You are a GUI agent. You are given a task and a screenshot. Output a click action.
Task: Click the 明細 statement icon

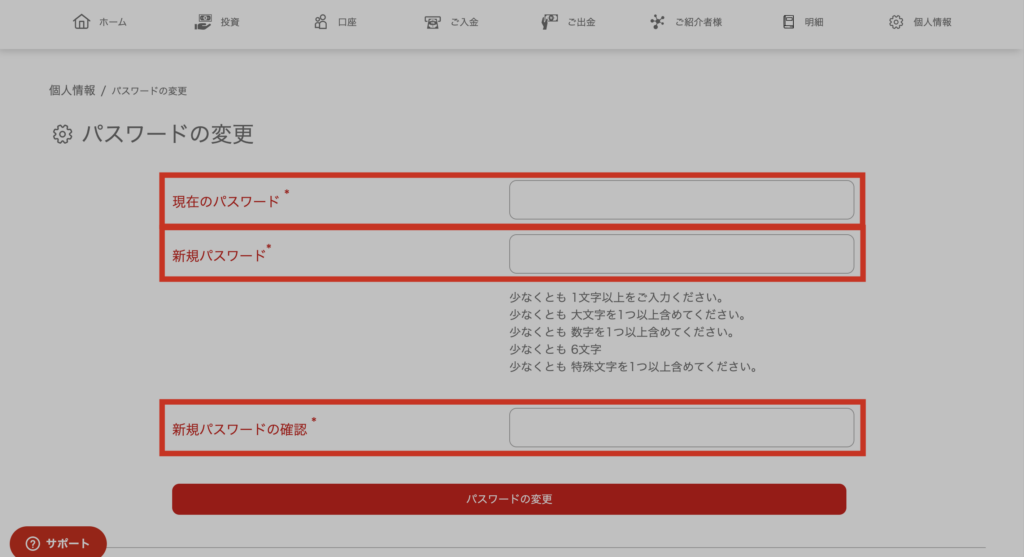[789, 22]
